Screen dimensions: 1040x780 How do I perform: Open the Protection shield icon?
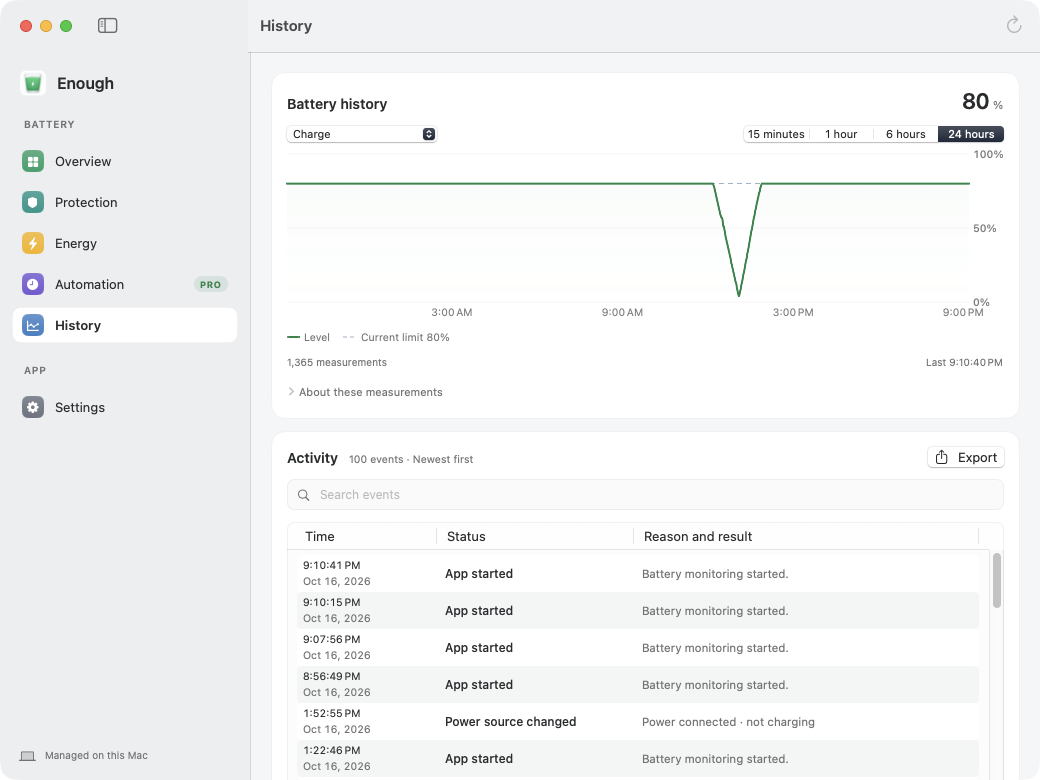point(32,202)
